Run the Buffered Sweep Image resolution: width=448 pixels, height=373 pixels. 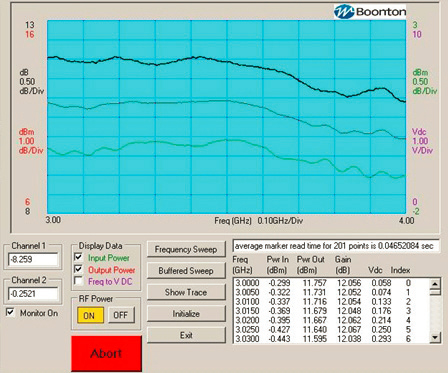coord(186,271)
